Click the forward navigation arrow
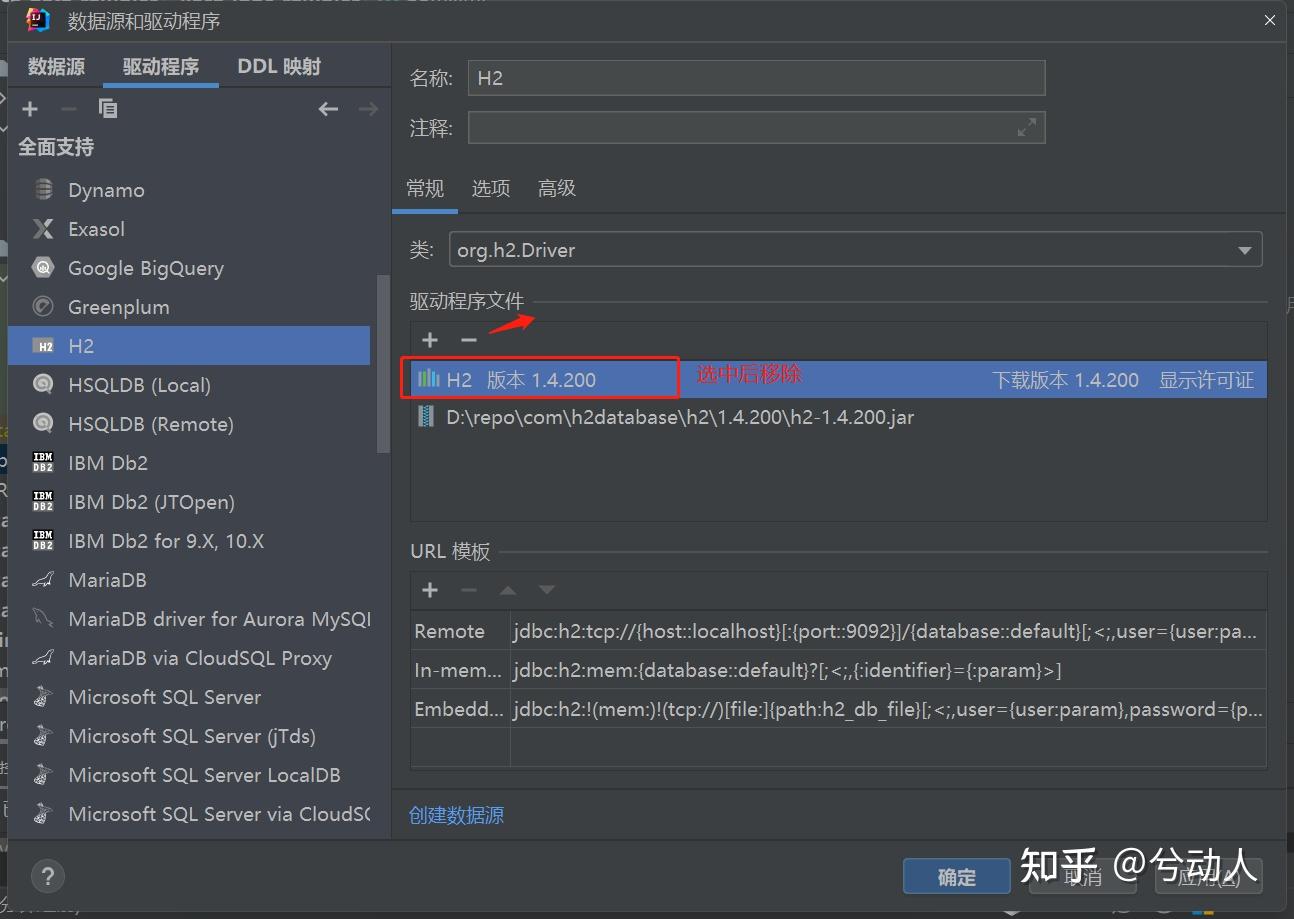Viewport: 1294px width, 919px height. click(x=368, y=109)
